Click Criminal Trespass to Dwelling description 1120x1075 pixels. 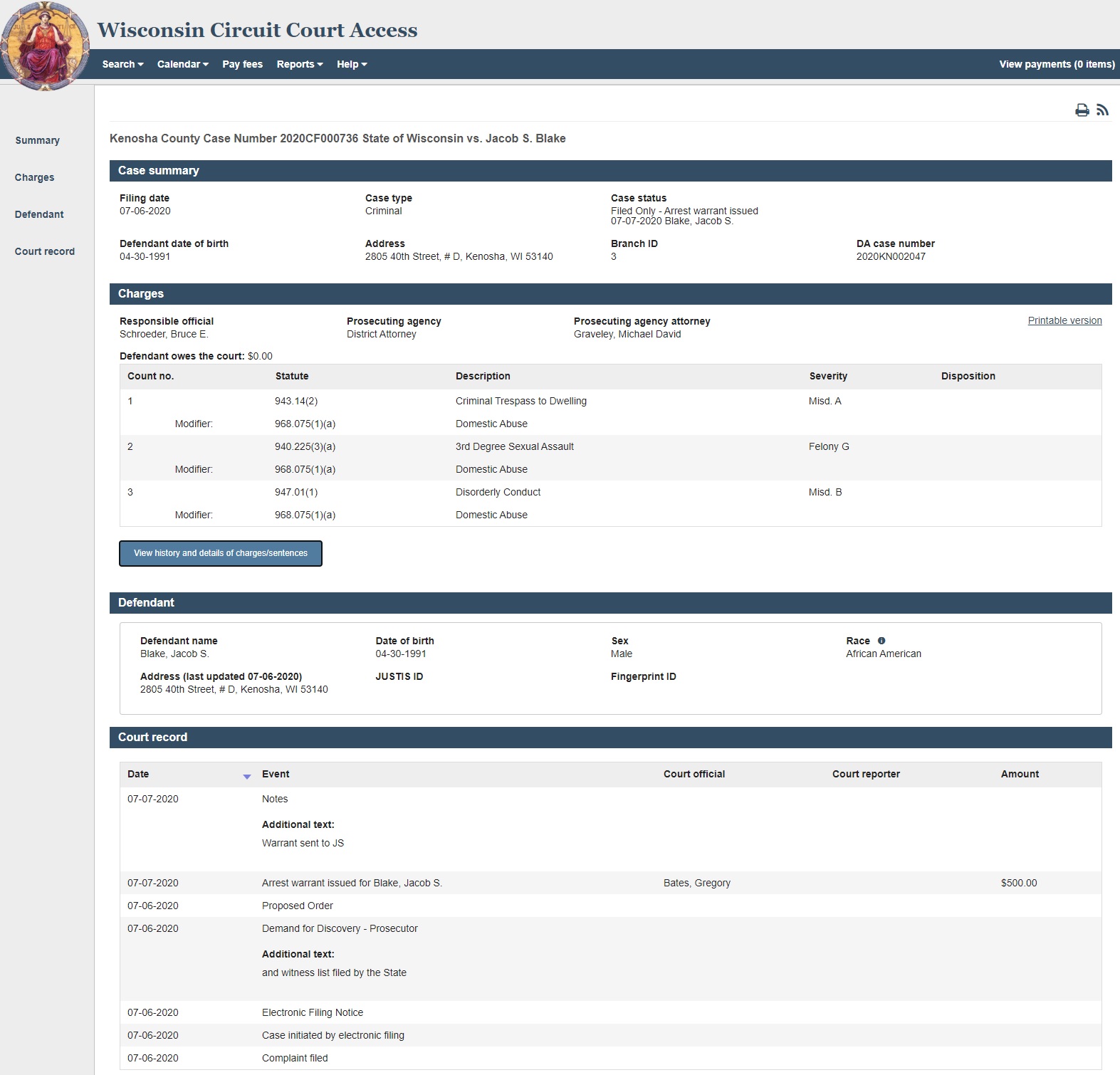(521, 401)
